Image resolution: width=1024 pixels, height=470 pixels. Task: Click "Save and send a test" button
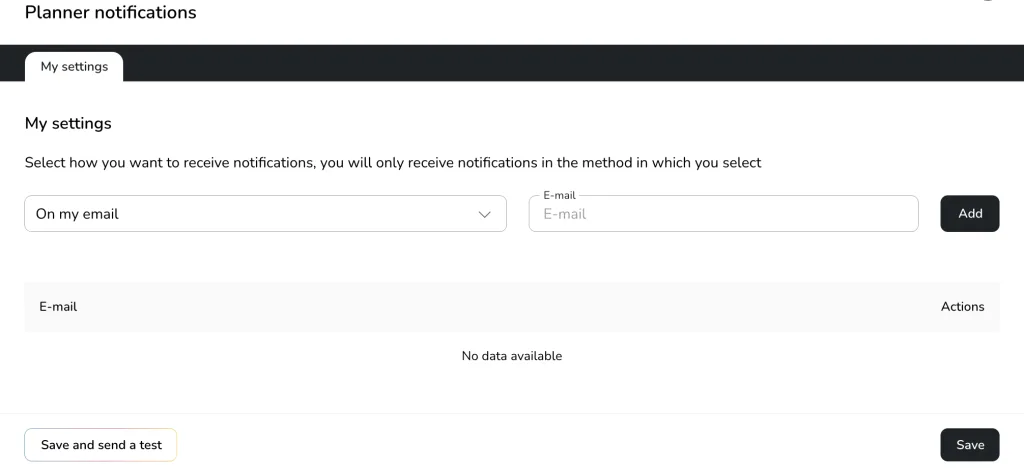pos(101,445)
